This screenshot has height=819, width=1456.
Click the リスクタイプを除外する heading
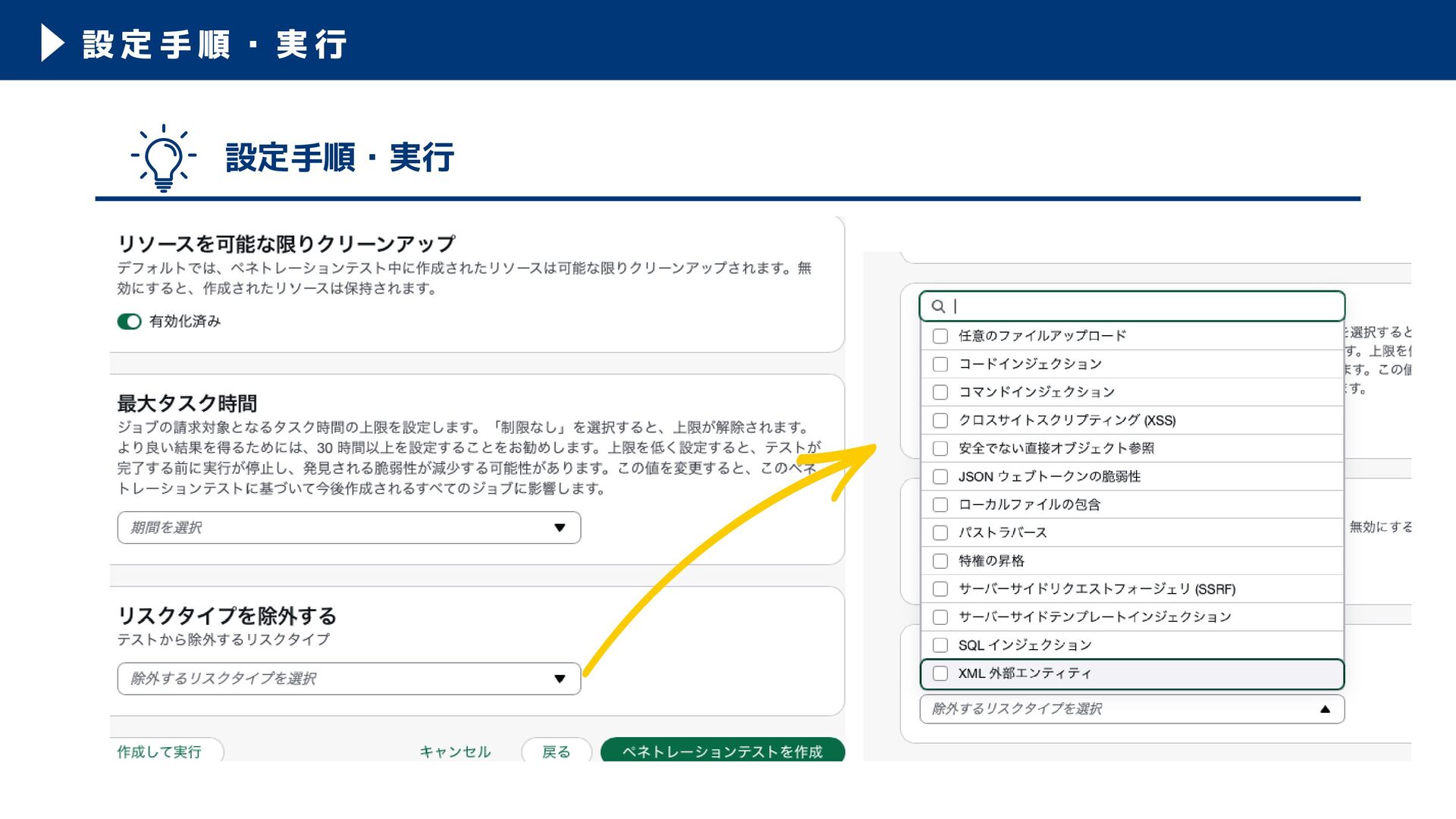pyautogui.click(x=227, y=615)
